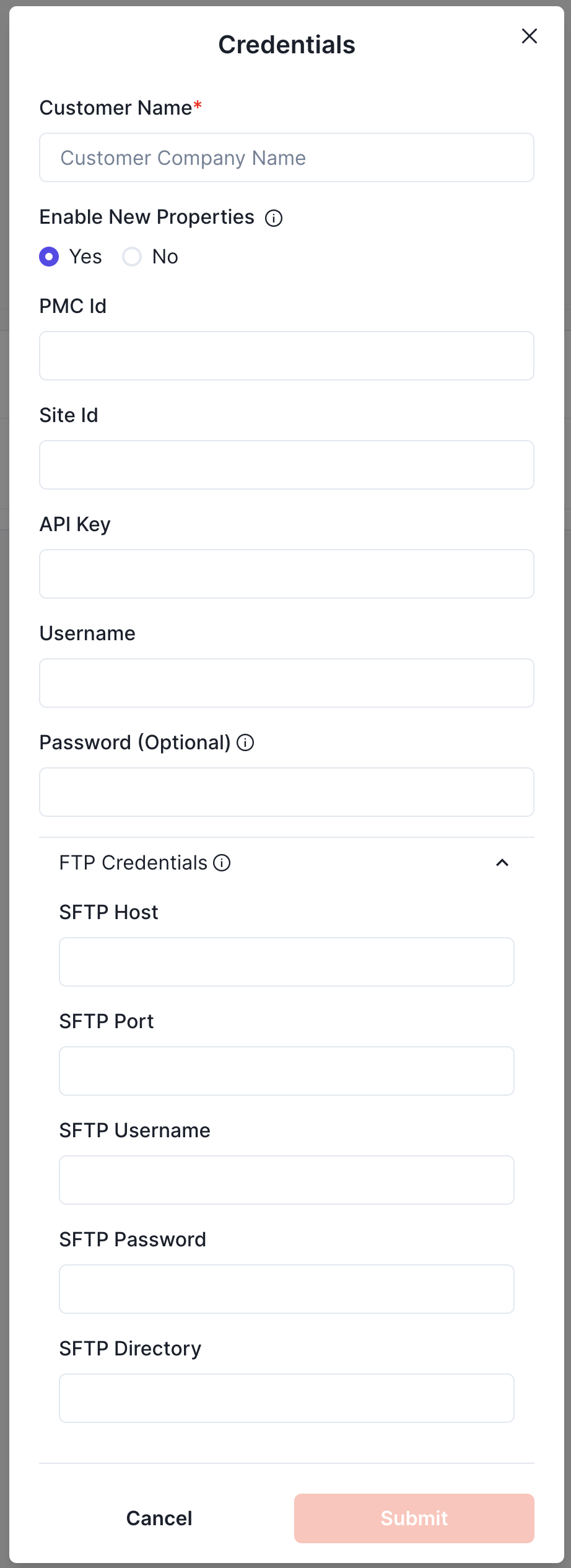Click info icon beside FTP Credentials
571x1568 pixels.
(222, 863)
